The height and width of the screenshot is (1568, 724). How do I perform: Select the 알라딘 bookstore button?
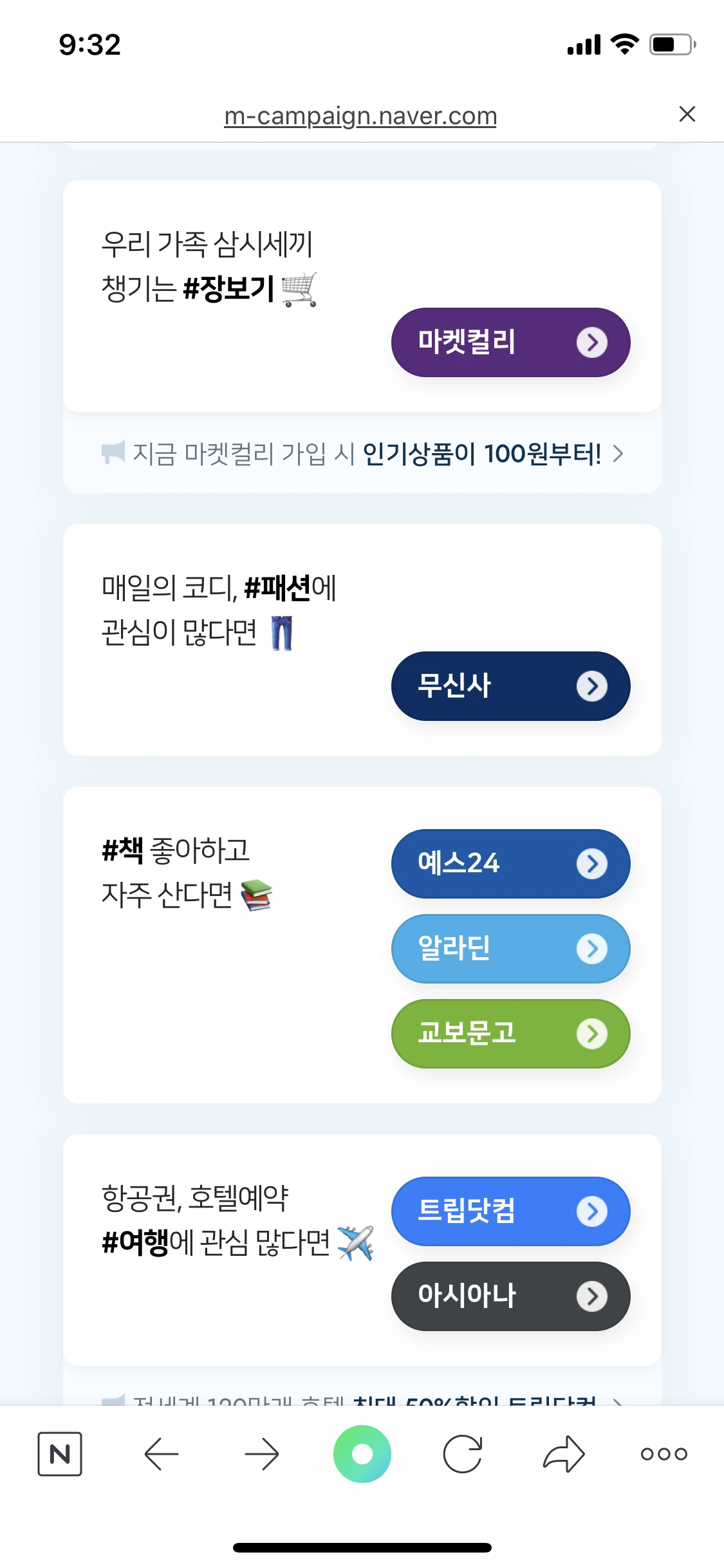click(511, 948)
